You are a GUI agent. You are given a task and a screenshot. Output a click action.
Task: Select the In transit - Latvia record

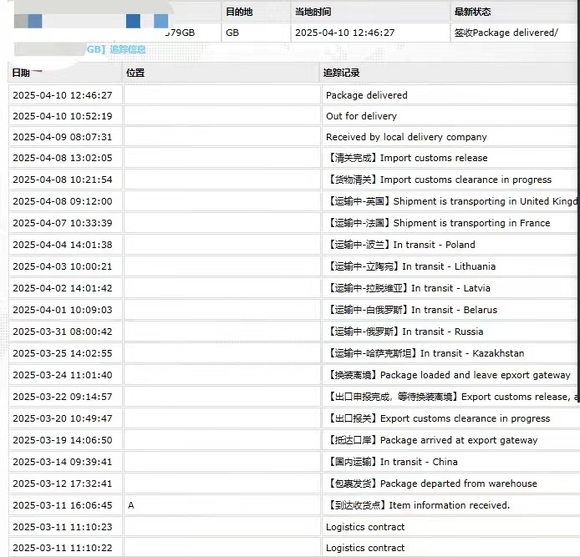click(409, 288)
